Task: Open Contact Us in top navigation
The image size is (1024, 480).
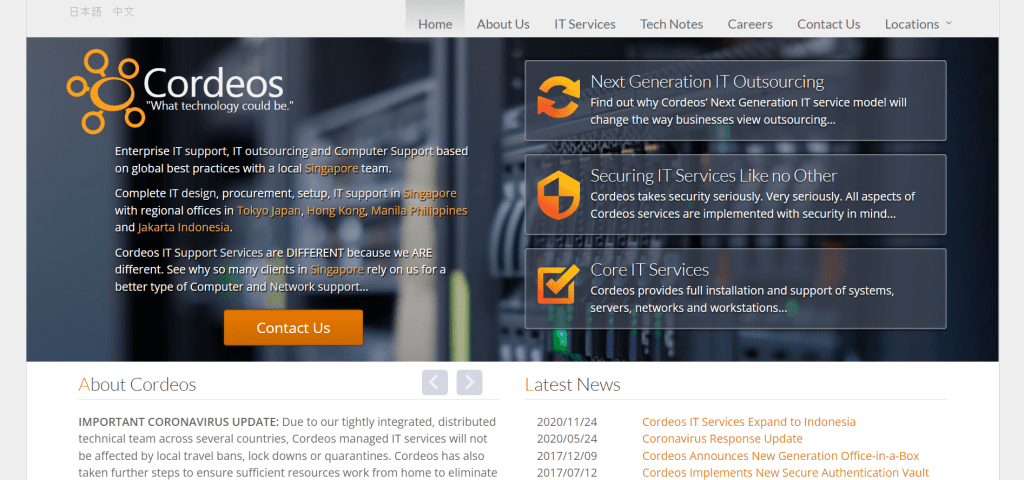Action: (x=829, y=24)
